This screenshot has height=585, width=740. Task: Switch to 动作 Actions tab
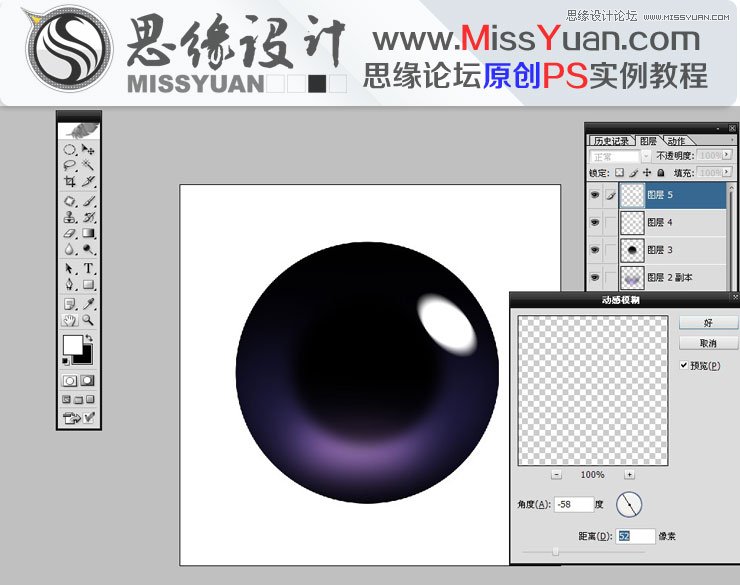[x=676, y=141]
